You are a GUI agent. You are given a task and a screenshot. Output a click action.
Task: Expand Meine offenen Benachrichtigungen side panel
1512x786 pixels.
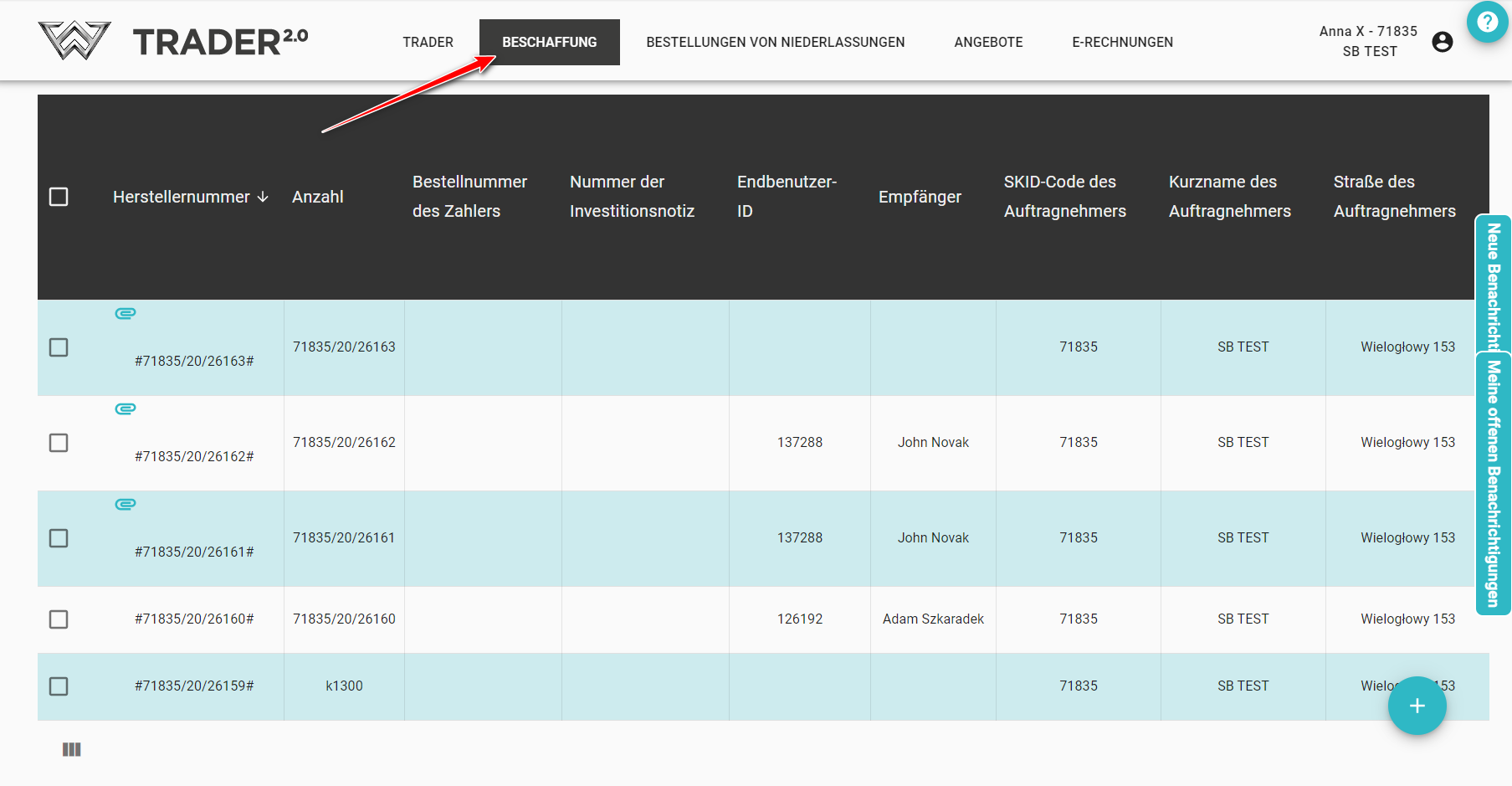[x=1493, y=484]
